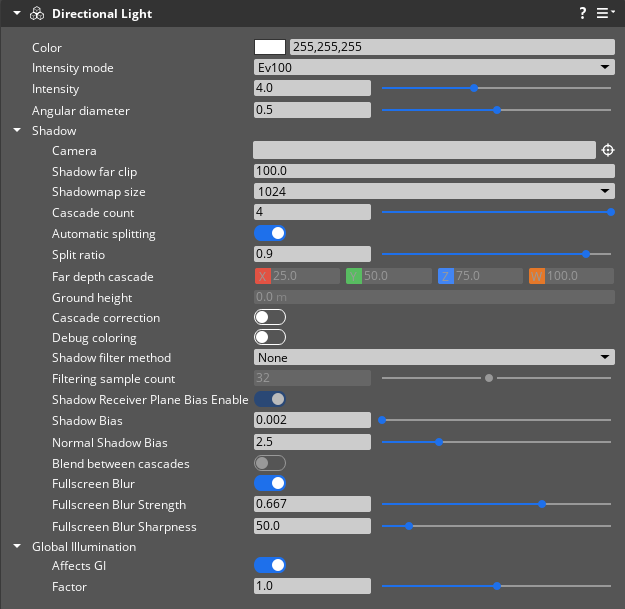
Task: Disable Automatic splitting toggle
Action: 270,233
